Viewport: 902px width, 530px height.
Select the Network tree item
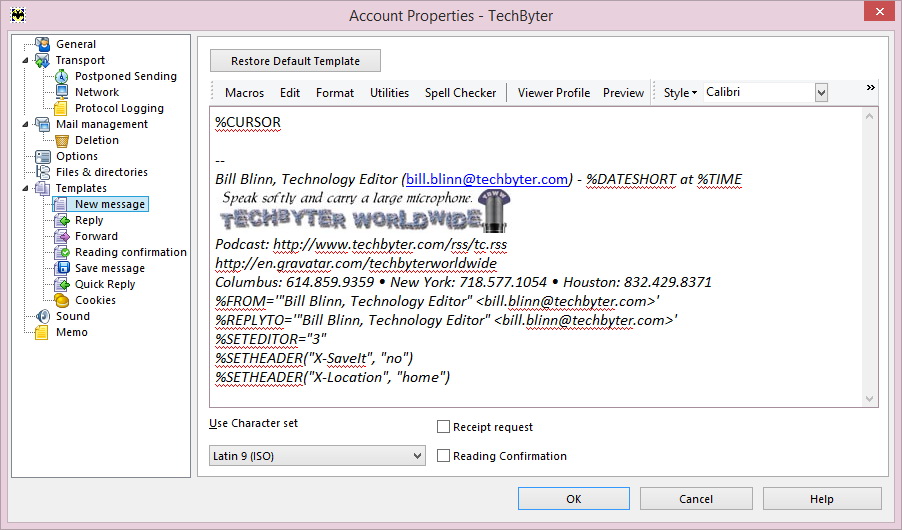point(97,92)
